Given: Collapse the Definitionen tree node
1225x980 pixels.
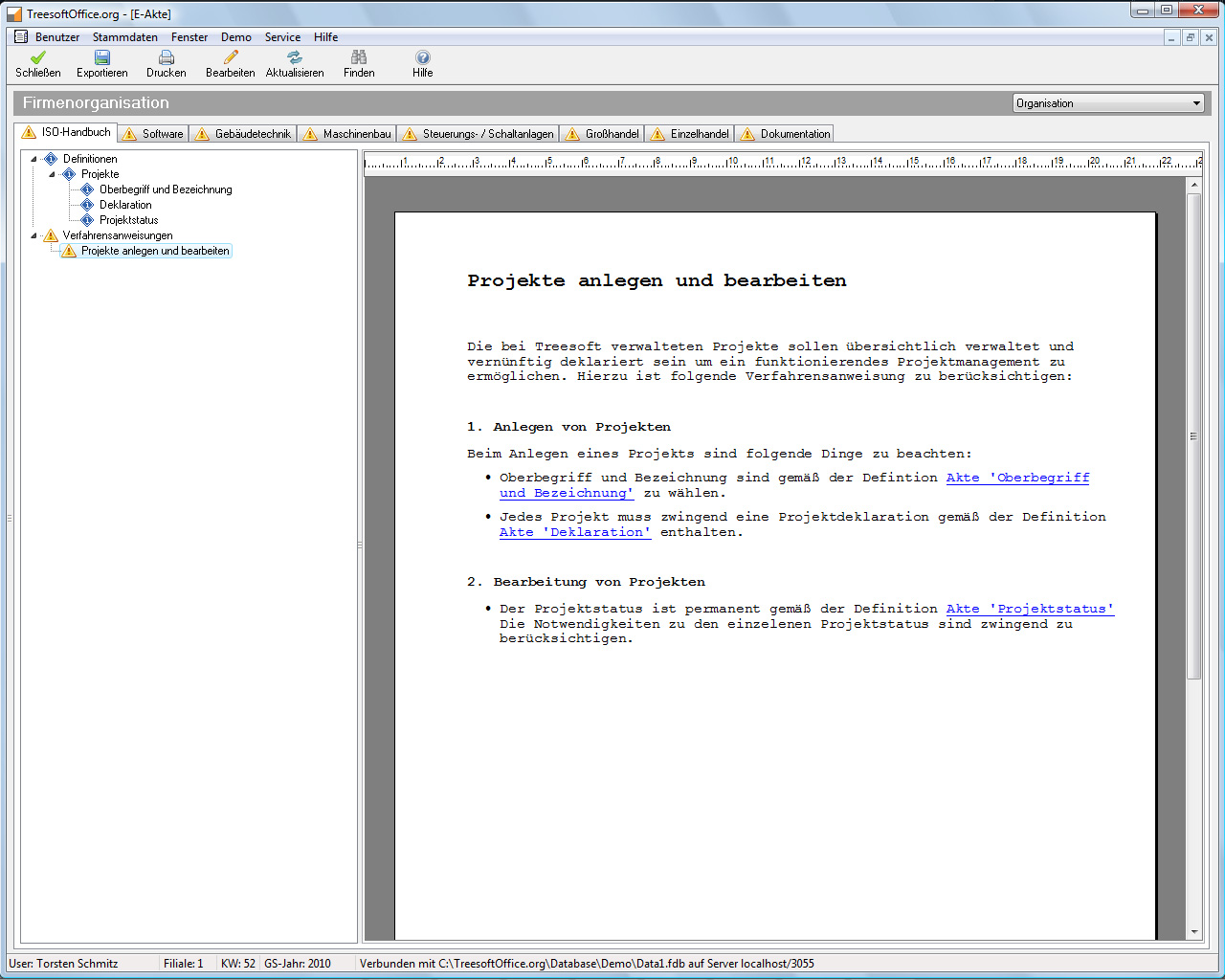Looking at the screenshot, I should (34, 159).
